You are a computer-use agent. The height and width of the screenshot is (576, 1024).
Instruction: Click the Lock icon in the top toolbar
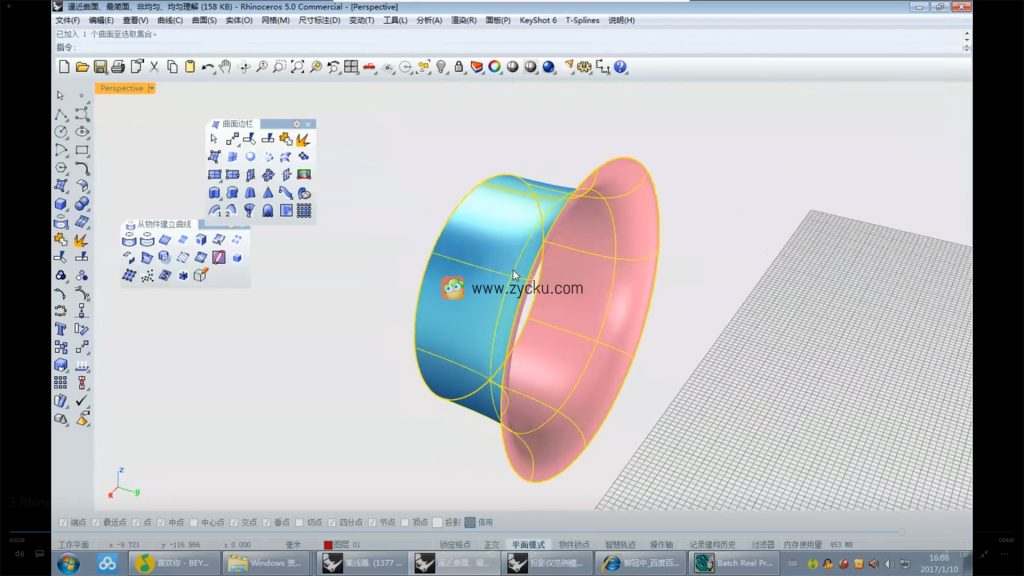459,67
